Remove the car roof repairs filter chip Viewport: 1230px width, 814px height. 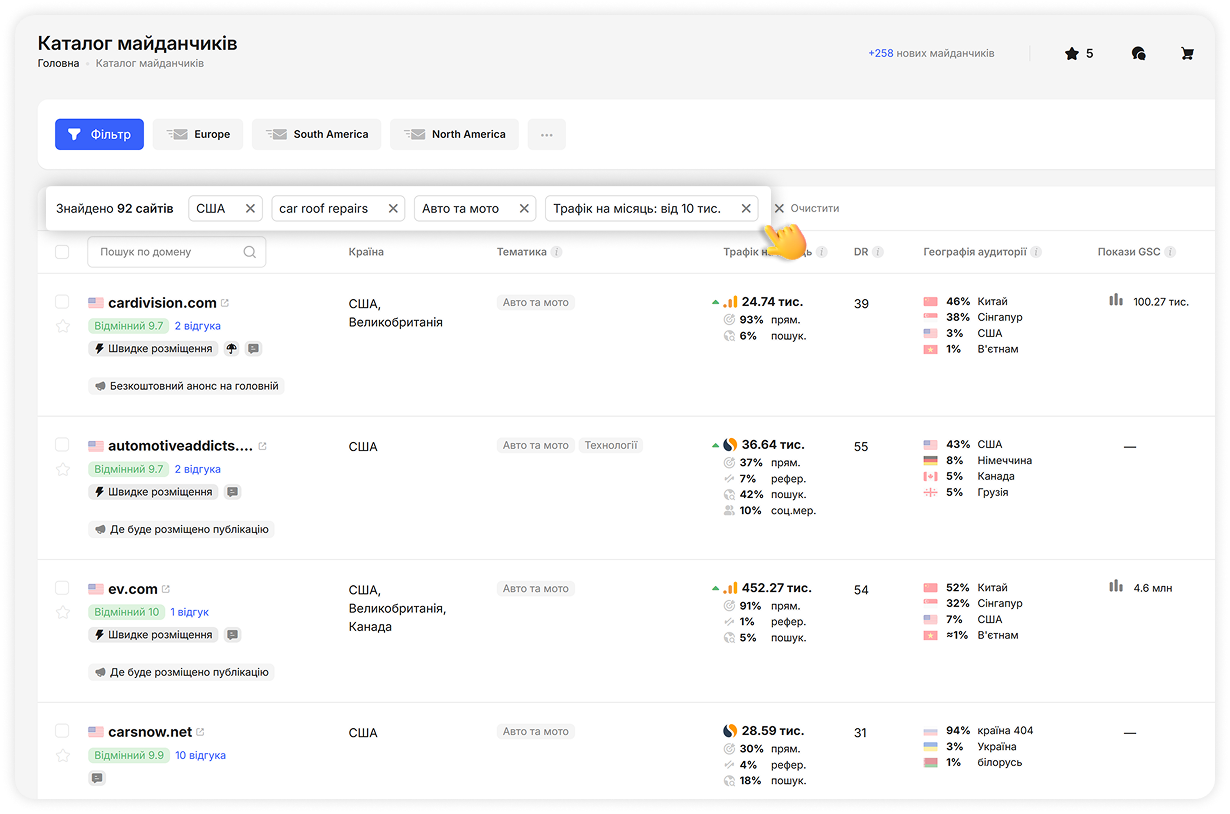pyautogui.click(x=393, y=209)
